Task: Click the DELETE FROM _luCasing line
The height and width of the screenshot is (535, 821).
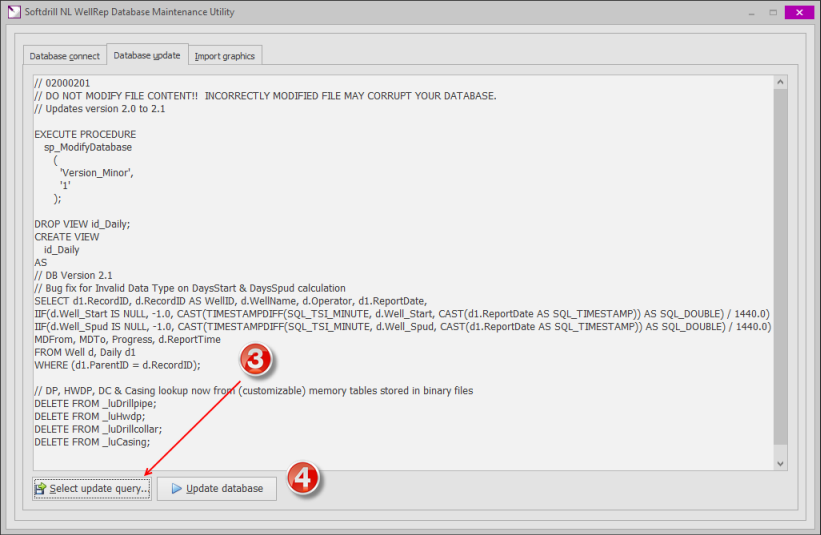Action: pyautogui.click(x=92, y=442)
